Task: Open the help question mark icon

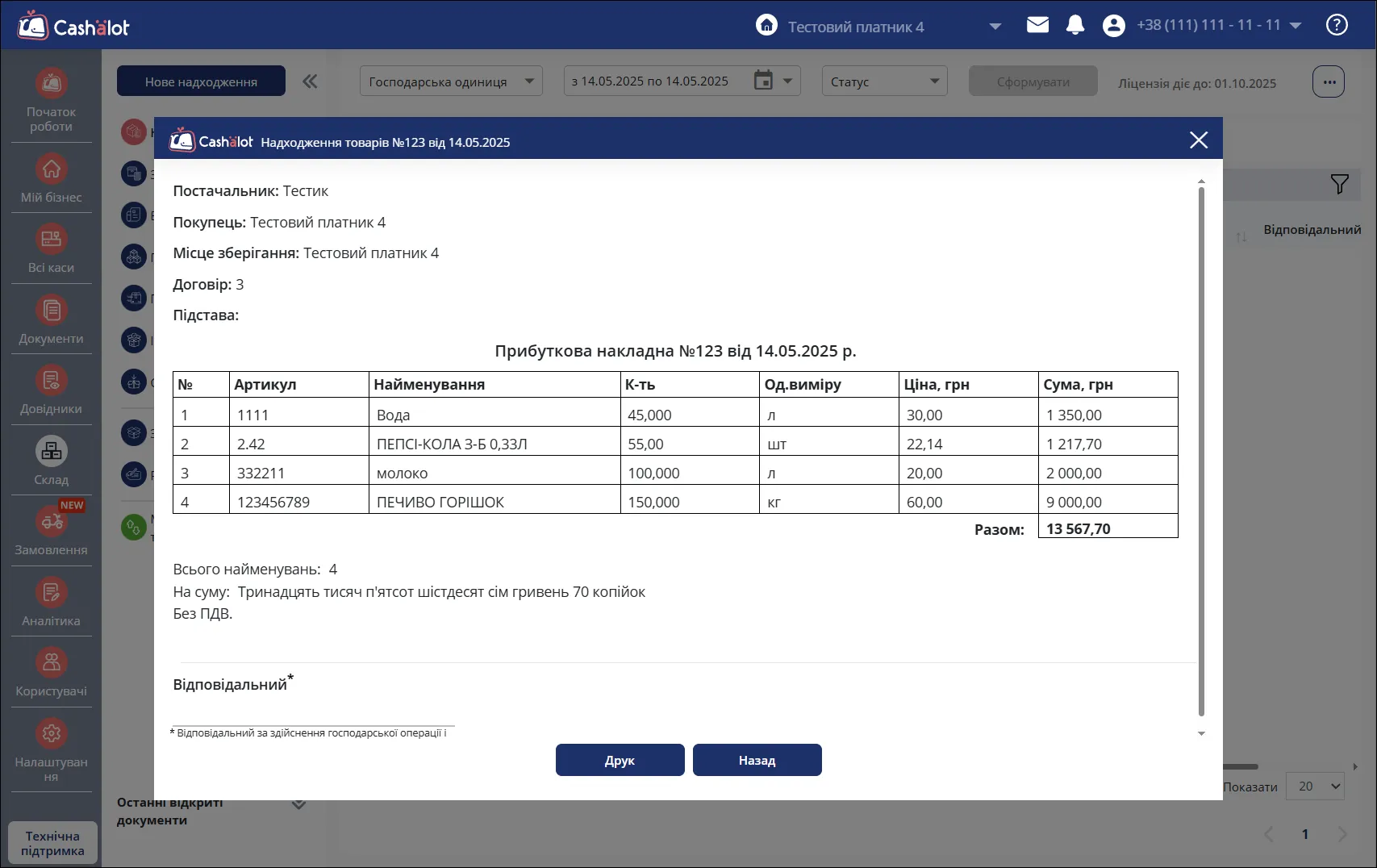Action: [x=1337, y=25]
